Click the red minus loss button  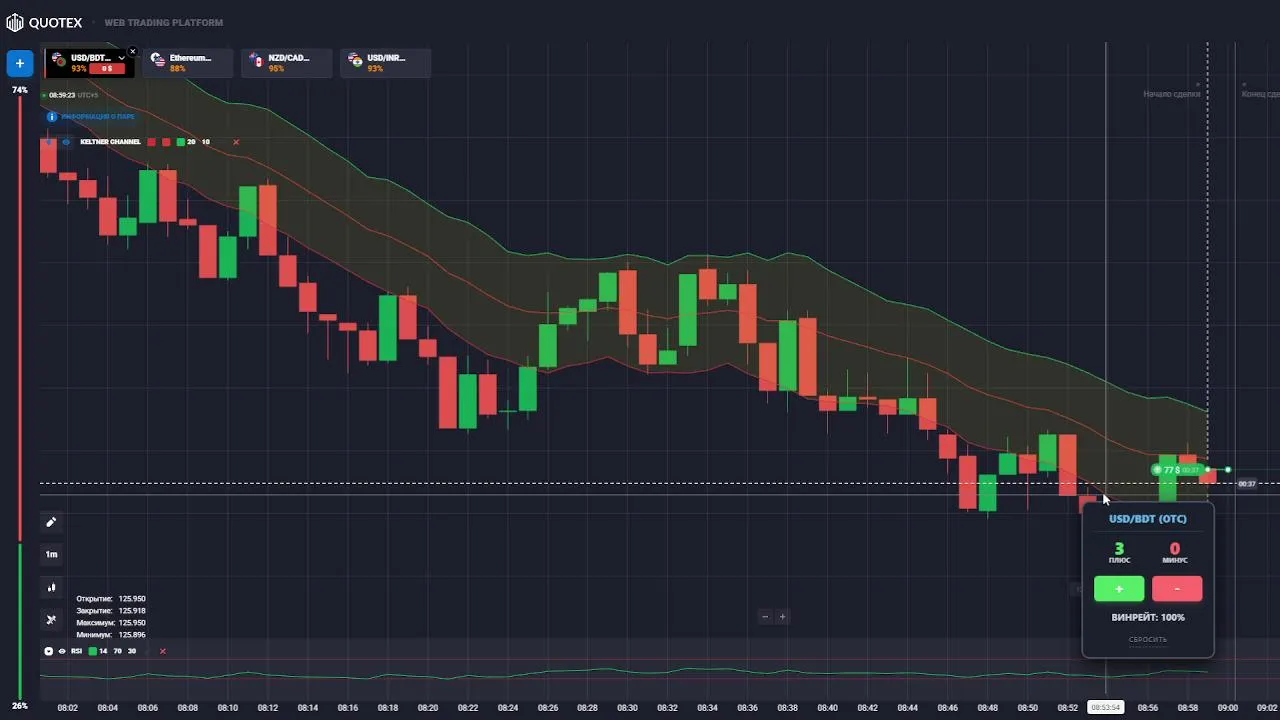[x=1177, y=589]
